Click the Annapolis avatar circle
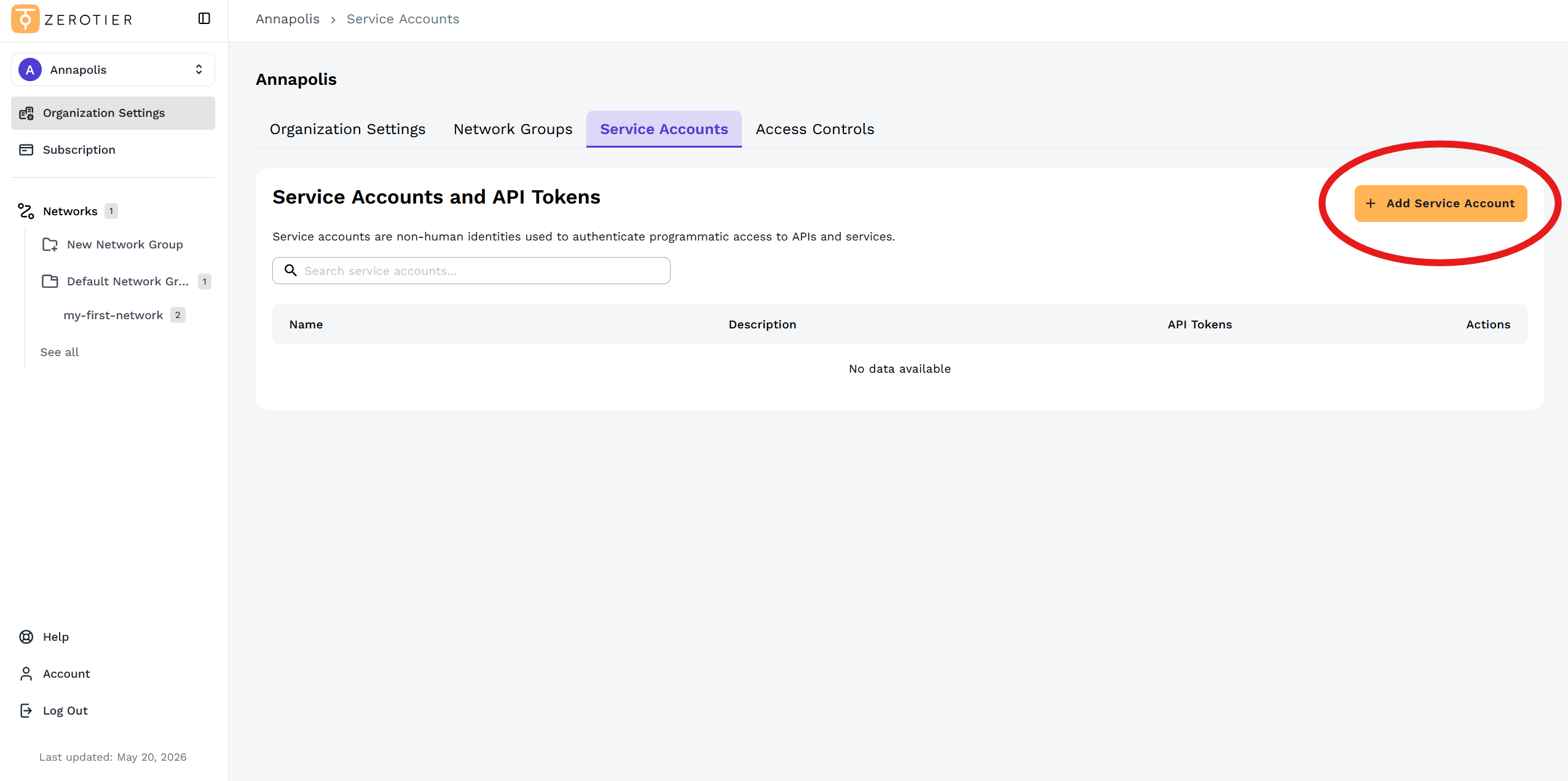The height and width of the screenshot is (781, 1568). [30, 69]
